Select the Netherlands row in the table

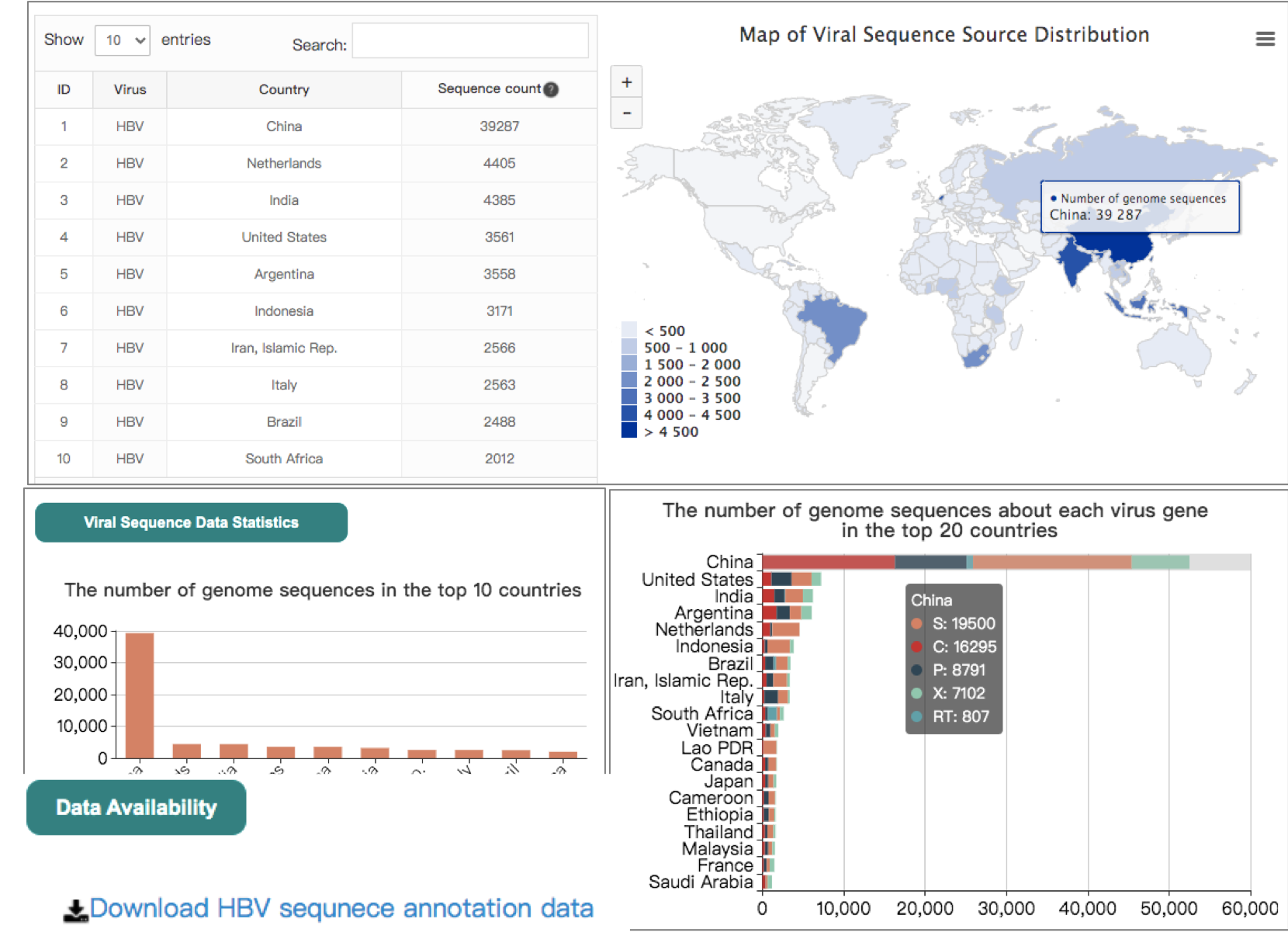284,163
